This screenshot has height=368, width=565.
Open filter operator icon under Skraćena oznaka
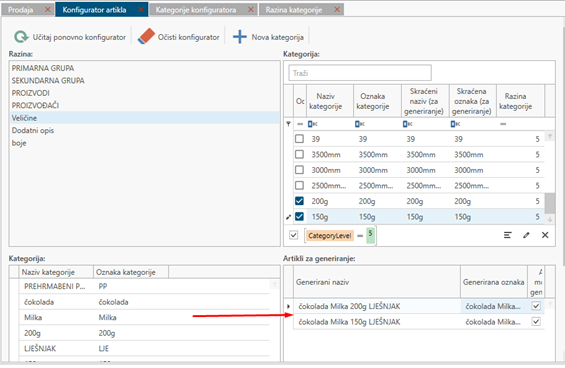(455, 124)
